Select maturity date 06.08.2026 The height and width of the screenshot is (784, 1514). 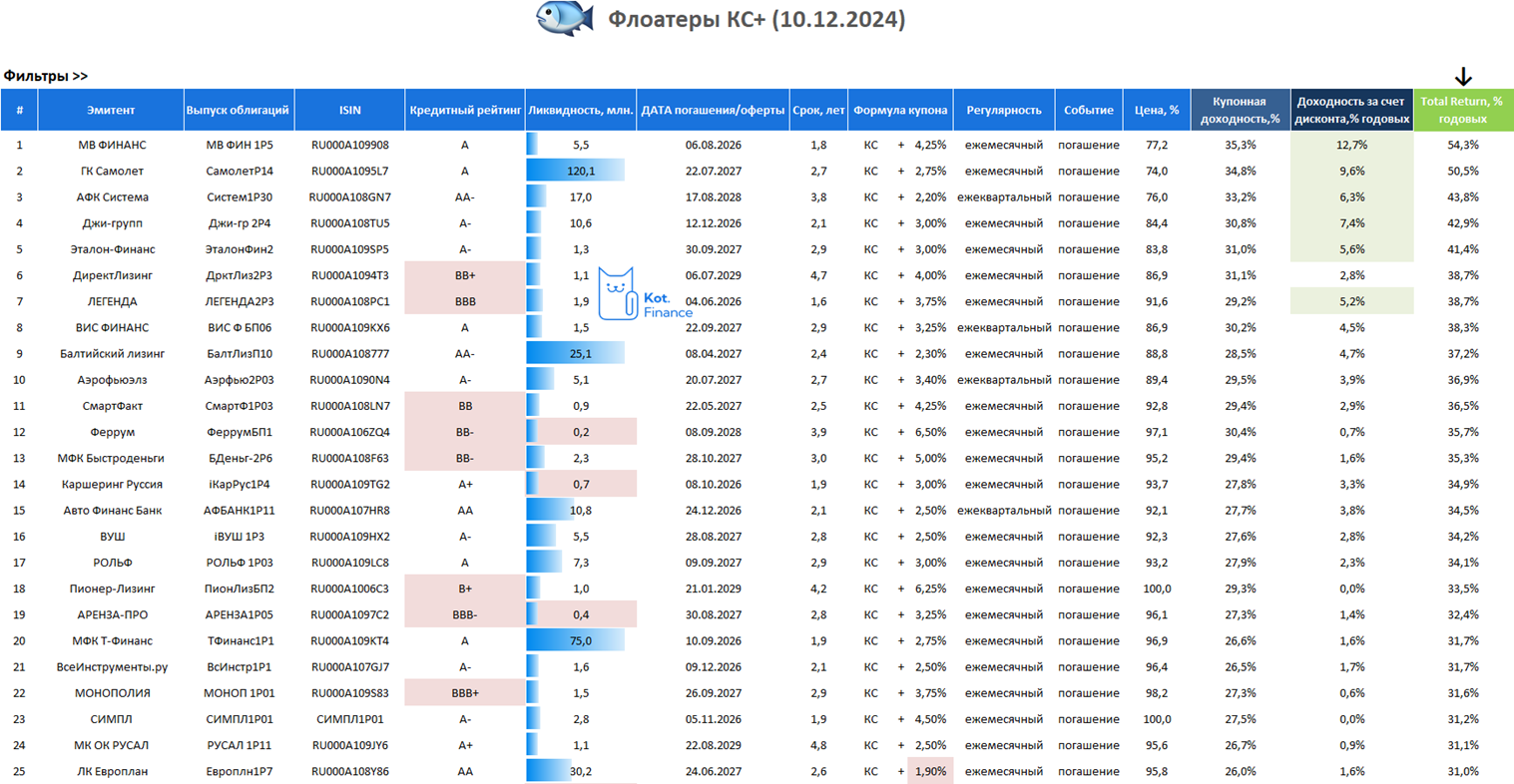[713, 145]
